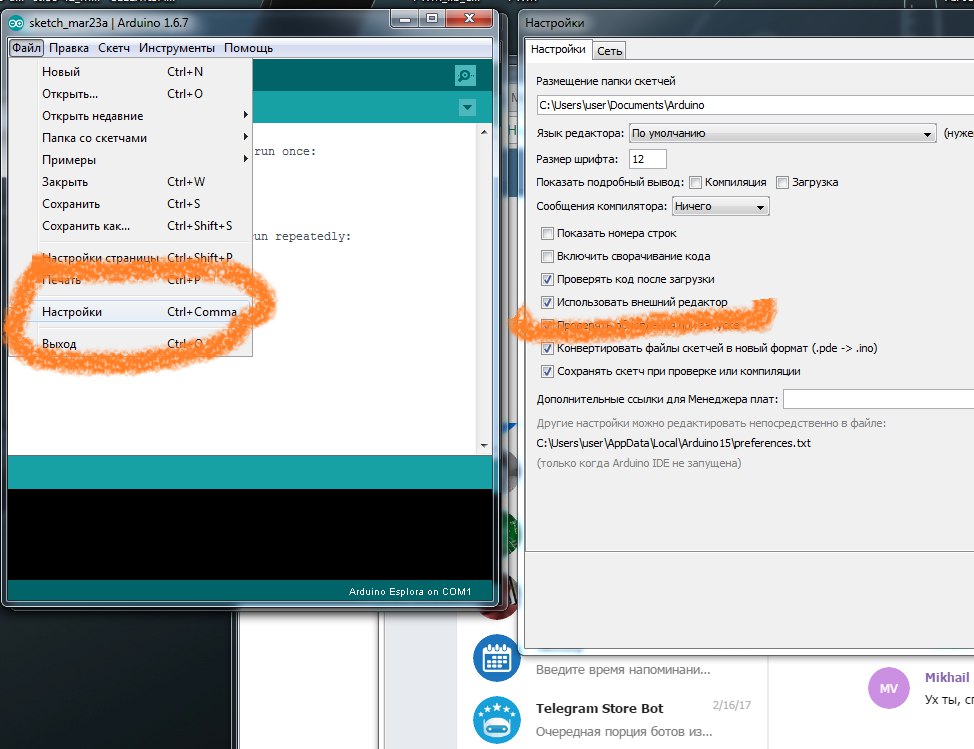
Task: Open the Скетч menu
Action: [x=114, y=48]
